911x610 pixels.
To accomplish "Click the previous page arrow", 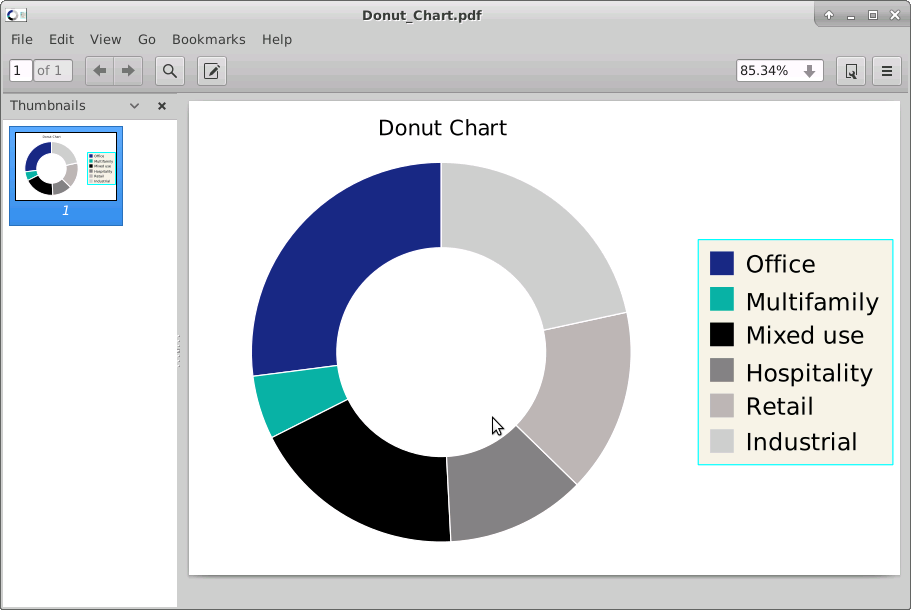I will click(99, 70).
